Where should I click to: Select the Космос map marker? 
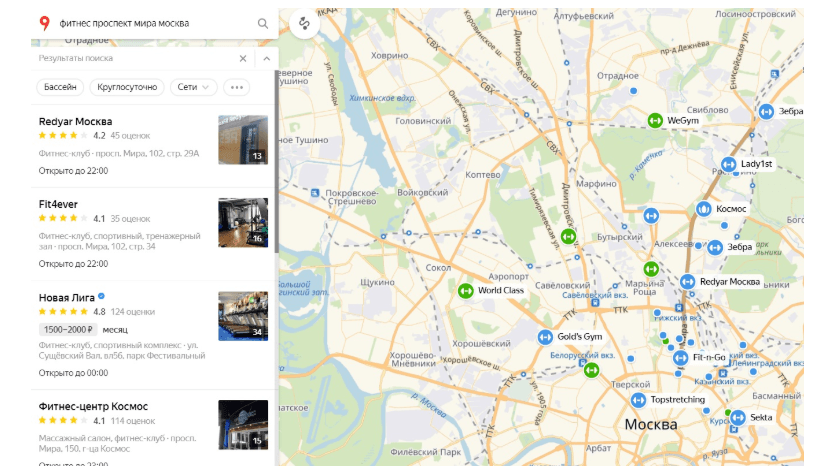[704, 209]
